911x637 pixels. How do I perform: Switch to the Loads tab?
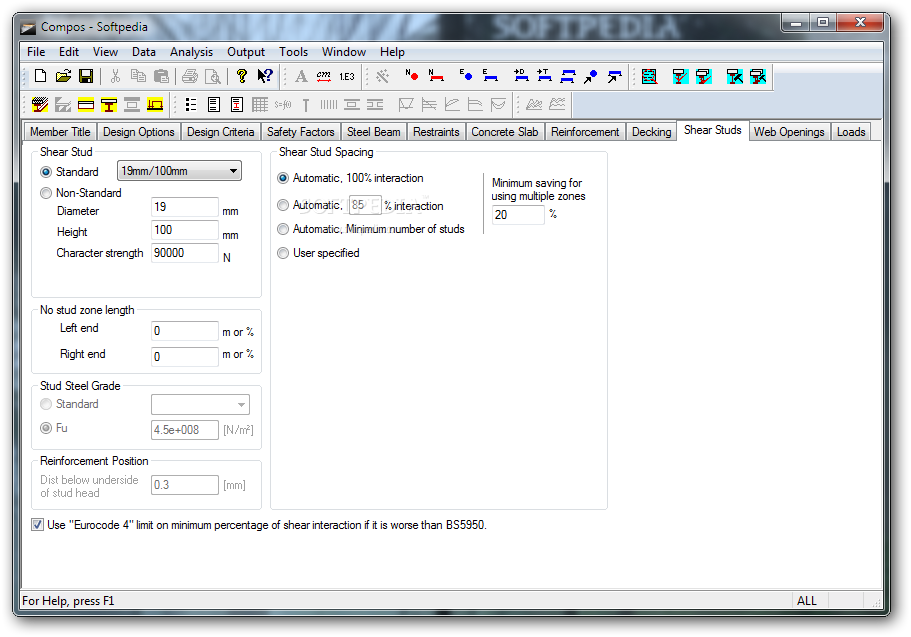(851, 132)
